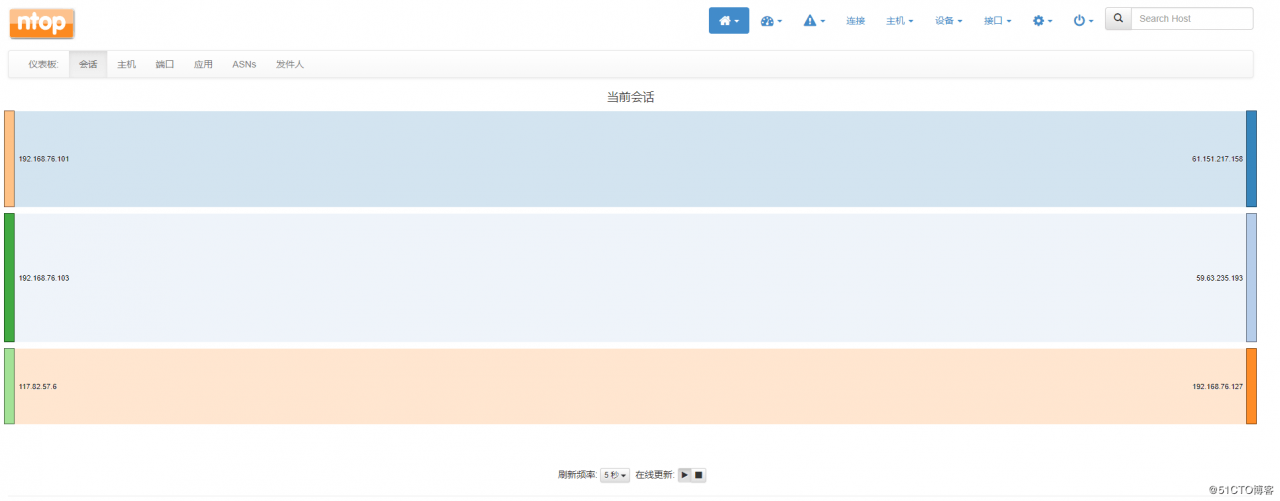Switch to the ASNs dashboard tab
This screenshot has width=1280, height=501.
tap(244, 64)
